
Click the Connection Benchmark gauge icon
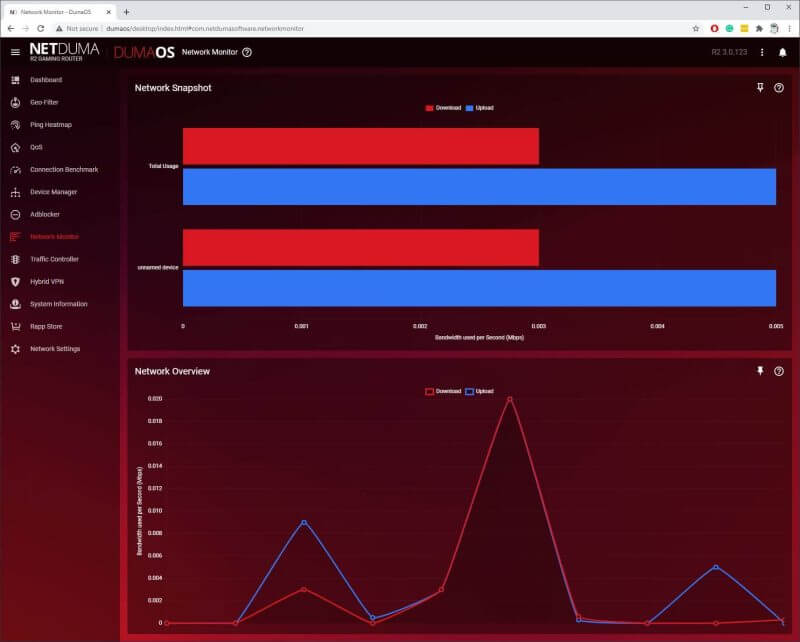tap(15, 170)
